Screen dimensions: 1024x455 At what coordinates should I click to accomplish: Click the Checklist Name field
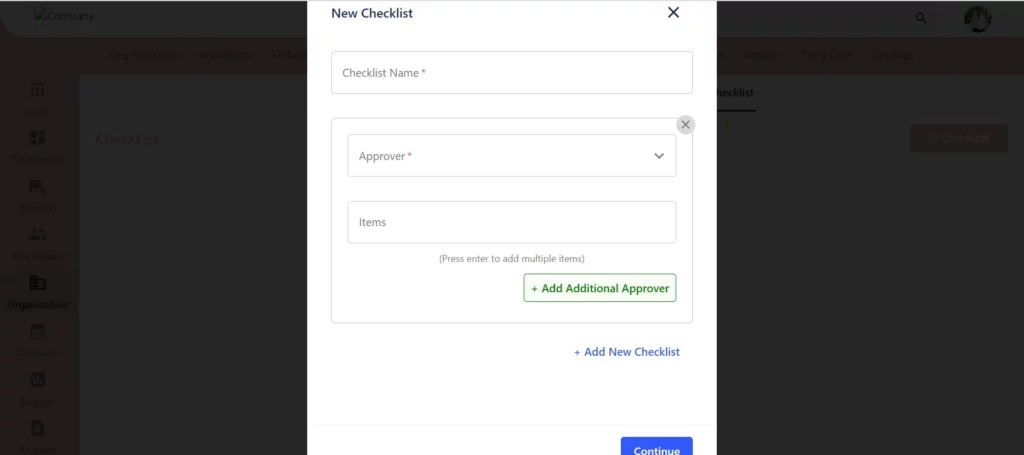click(511, 72)
